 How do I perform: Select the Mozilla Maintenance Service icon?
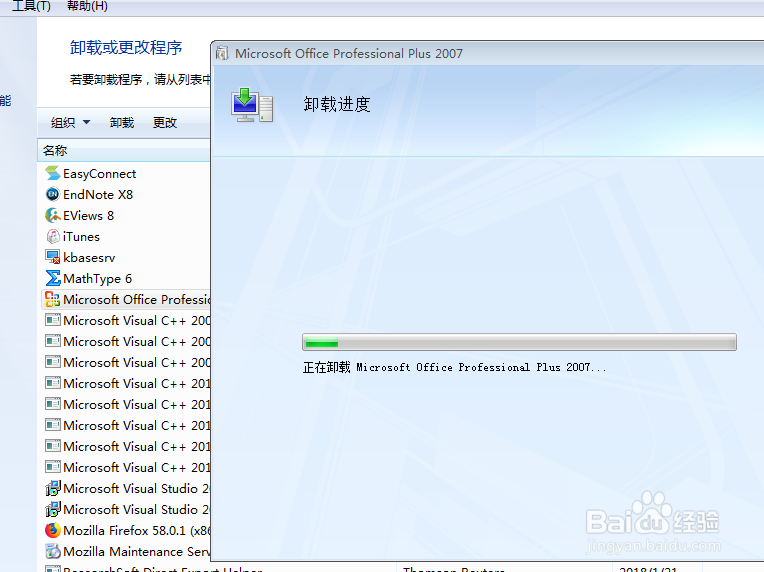(53, 551)
